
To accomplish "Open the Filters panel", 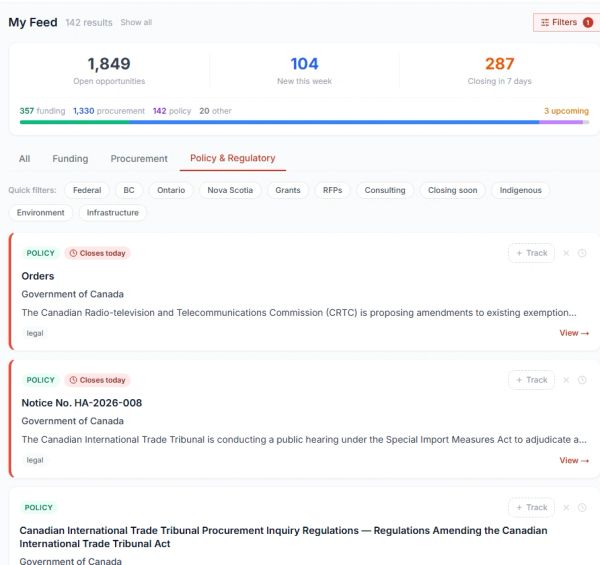I will click(x=566, y=22).
